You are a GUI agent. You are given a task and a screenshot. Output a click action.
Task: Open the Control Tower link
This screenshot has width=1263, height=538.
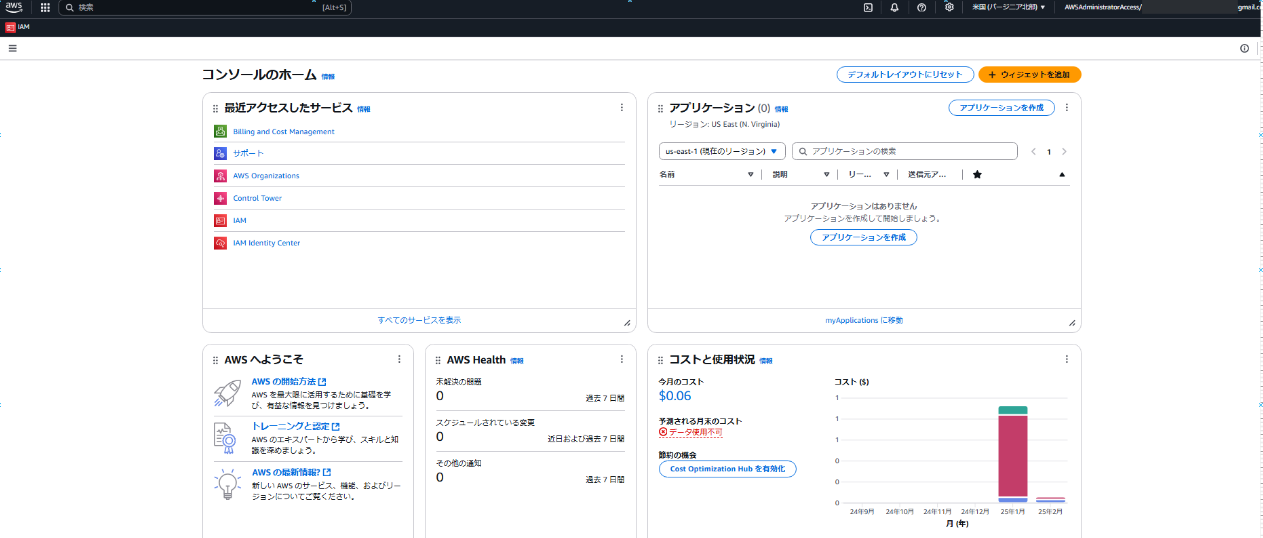click(258, 198)
